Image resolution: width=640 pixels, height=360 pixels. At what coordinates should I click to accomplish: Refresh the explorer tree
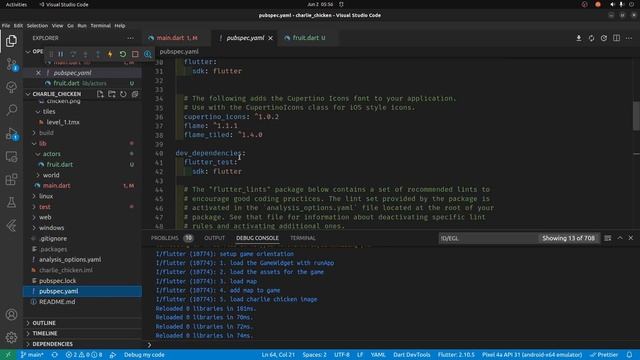123,94
